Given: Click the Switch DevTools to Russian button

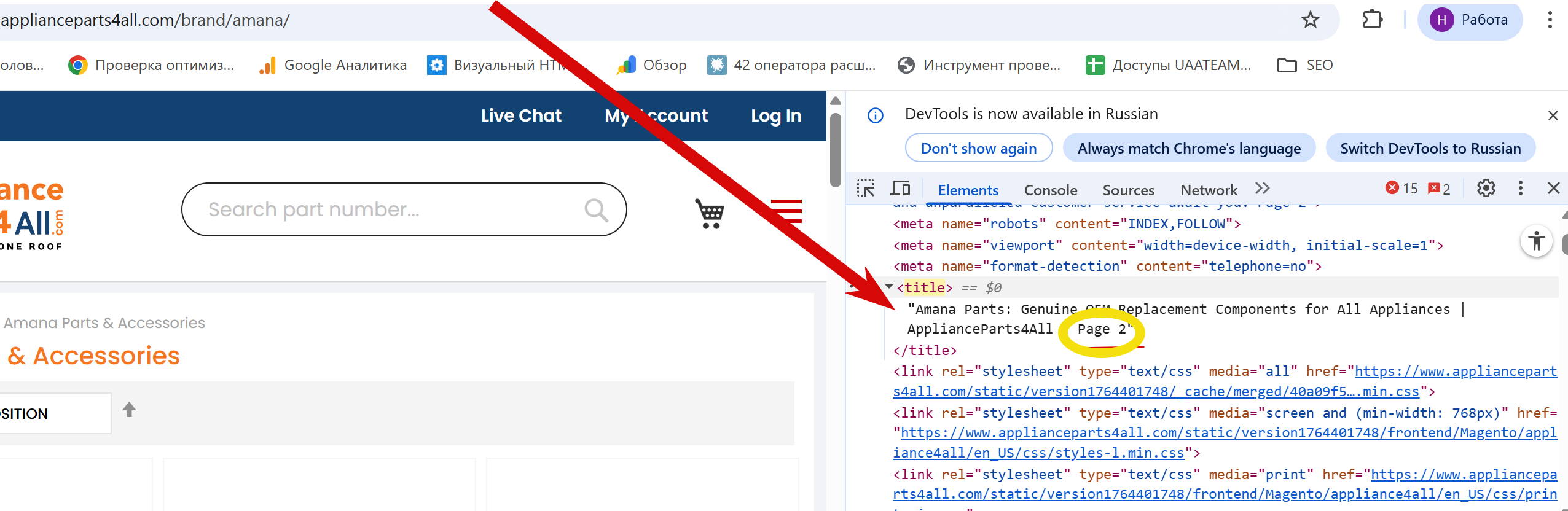Looking at the screenshot, I should (1430, 149).
